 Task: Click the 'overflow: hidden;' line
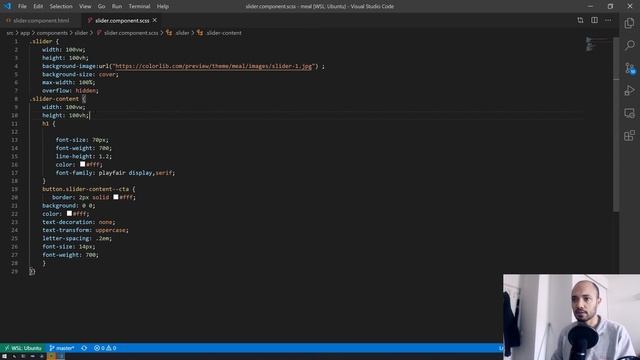(70, 91)
